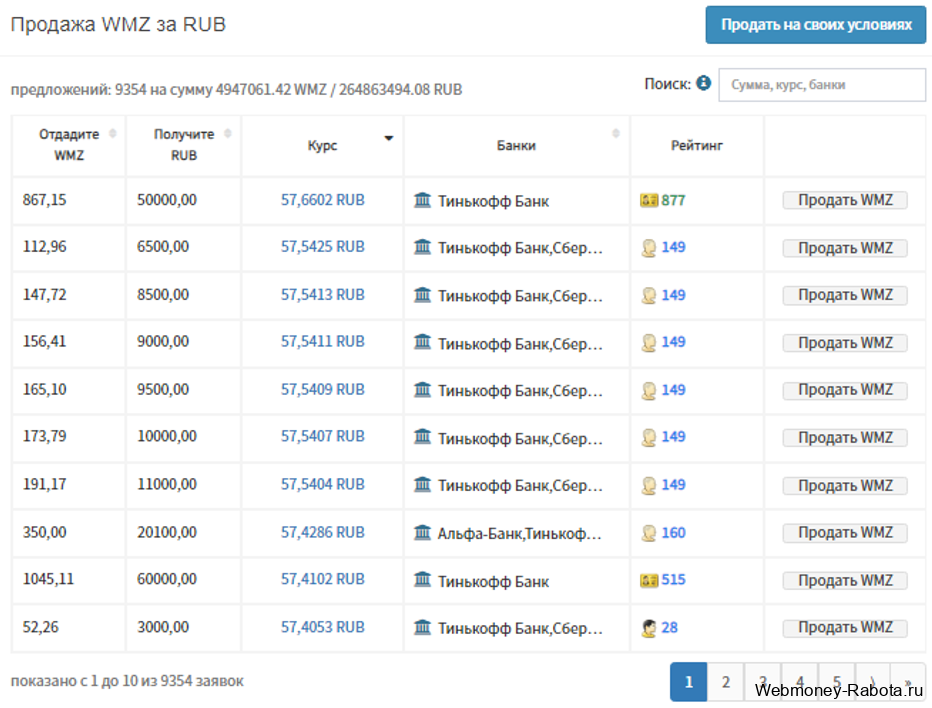This screenshot has width=932, height=708.
Task: Click bank icon in the 57,4102 RUB row
Action: coord(422,579)
